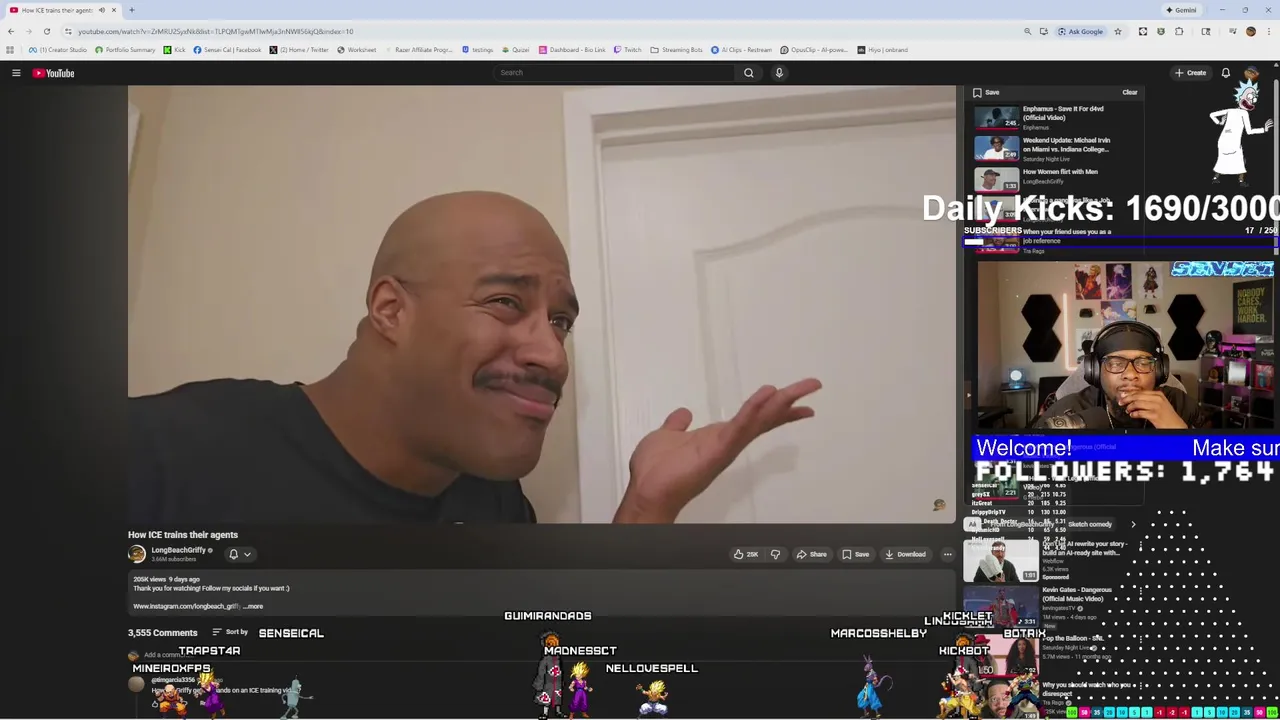
Task: Open the Chrome extensions puzzle icon
Action: (x=1179, y=31)
